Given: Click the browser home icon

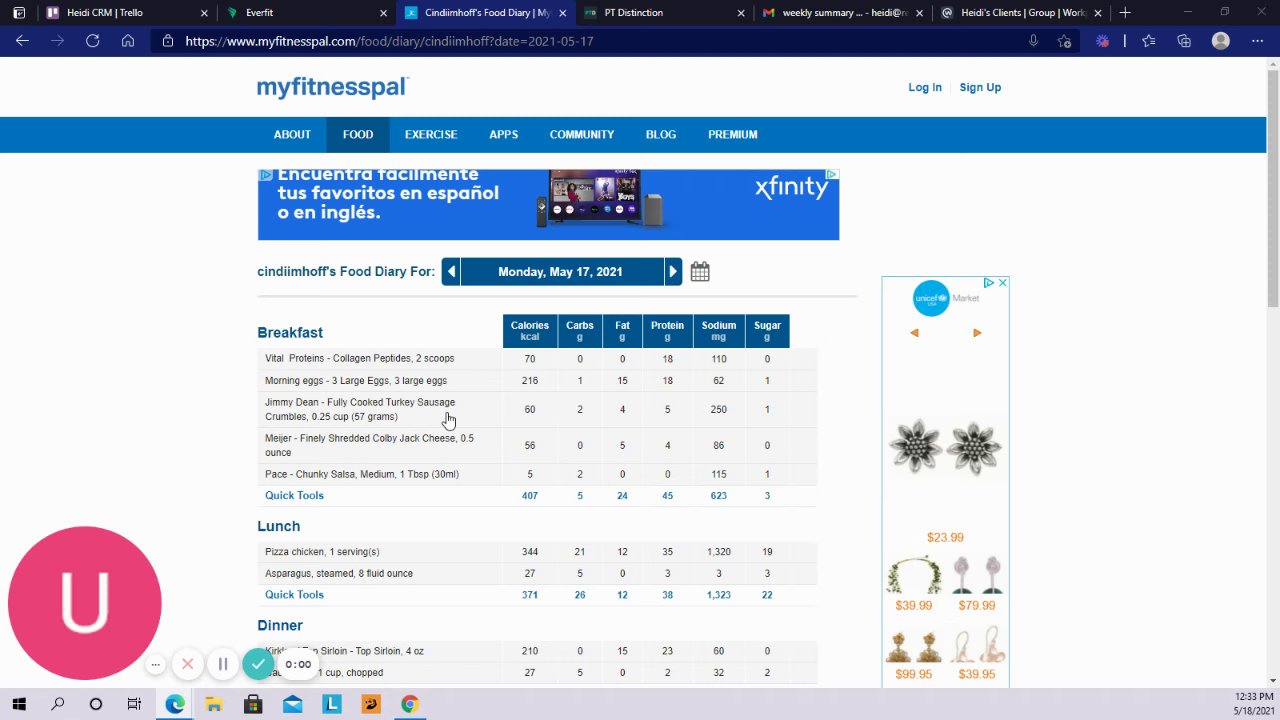Looking at the screenshot, I should click(128, 41).
